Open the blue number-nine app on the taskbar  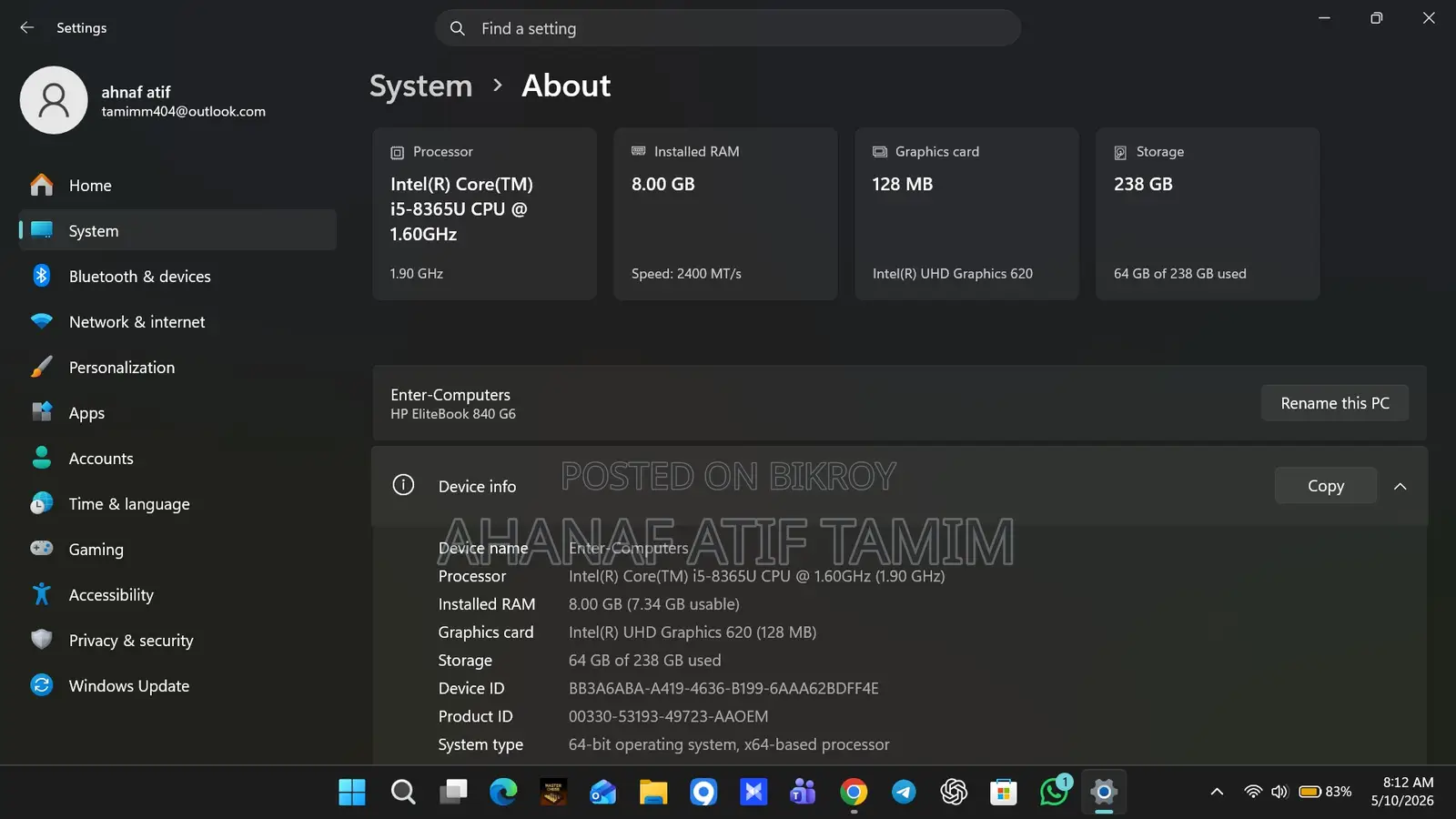tap(703, 792)
